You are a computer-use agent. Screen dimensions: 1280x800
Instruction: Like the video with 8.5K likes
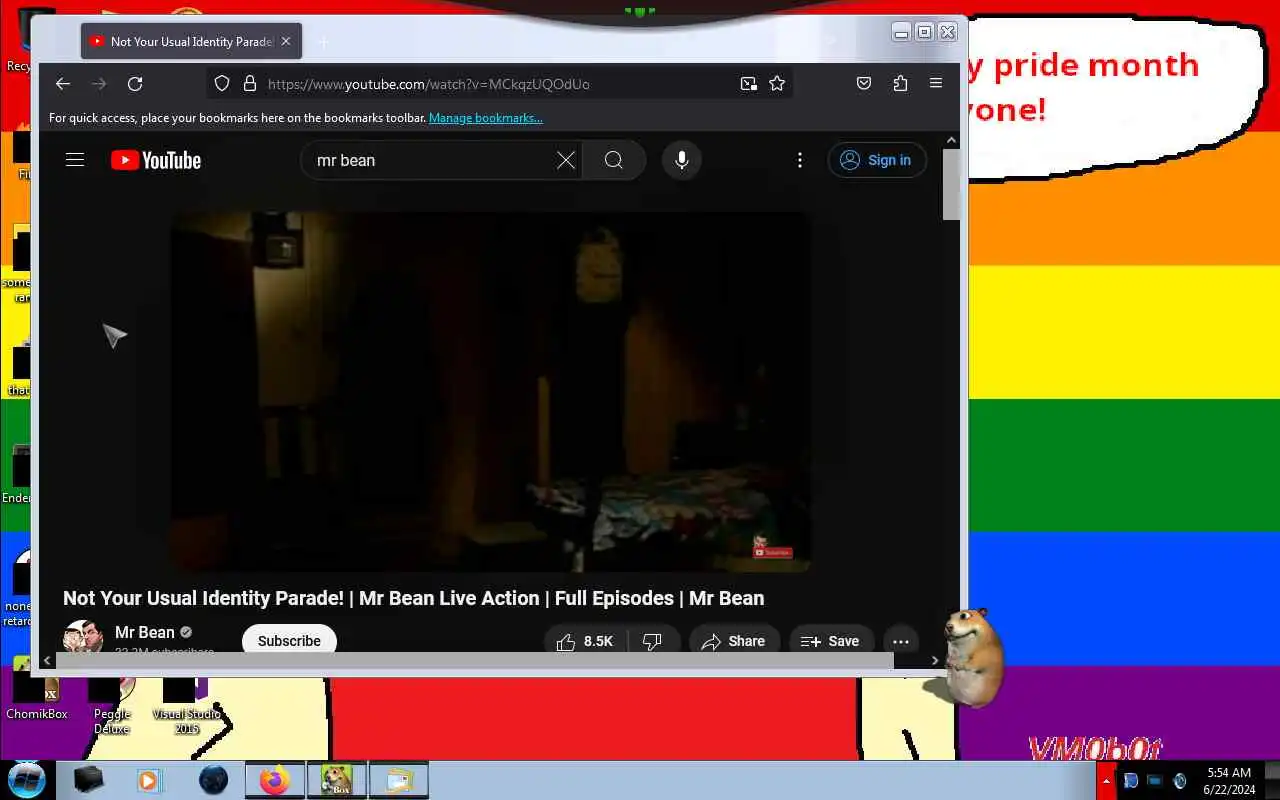click(x=584, y=641)
